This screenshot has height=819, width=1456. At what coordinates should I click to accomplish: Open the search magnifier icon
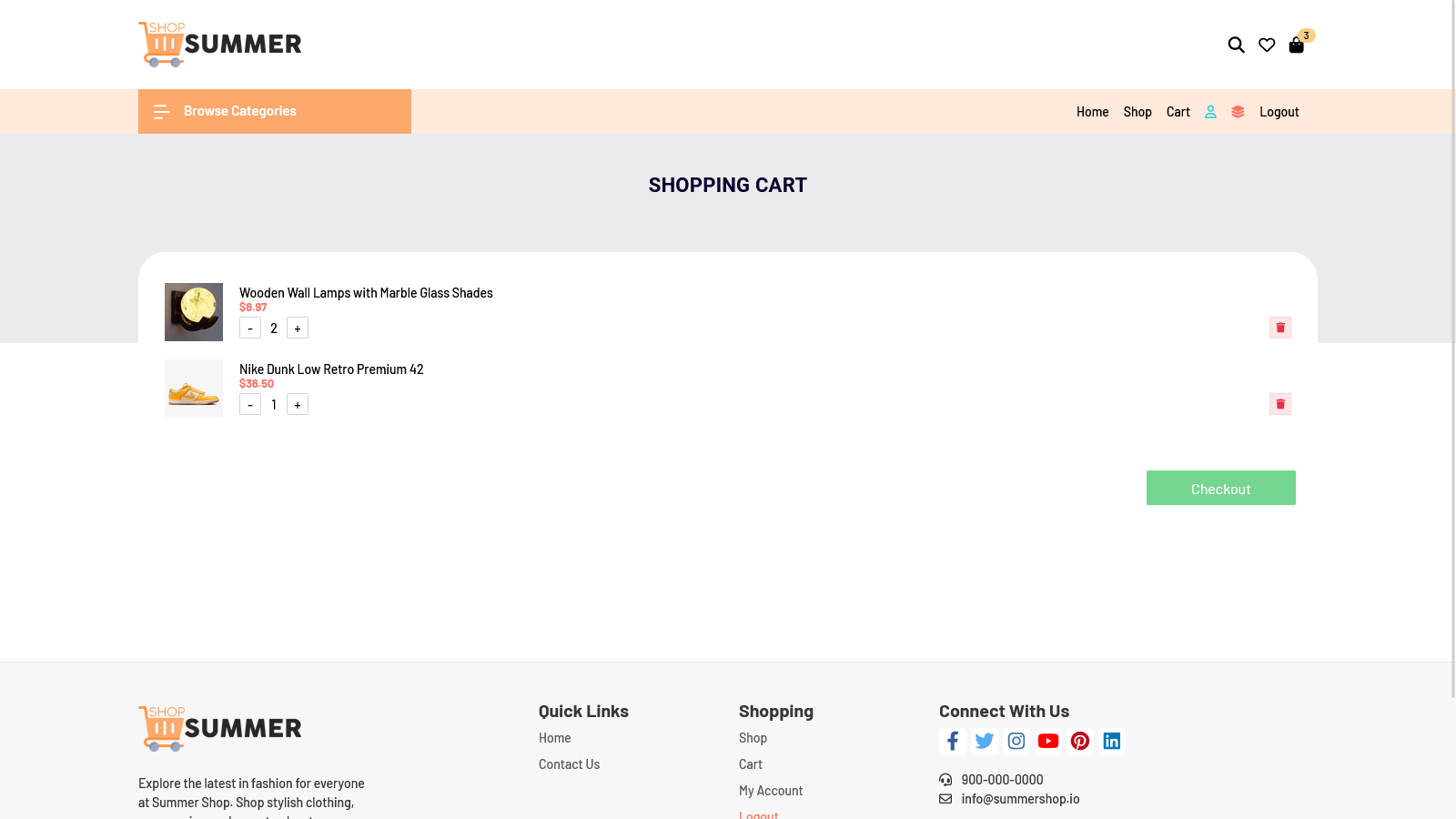(x=1236, y=45)
